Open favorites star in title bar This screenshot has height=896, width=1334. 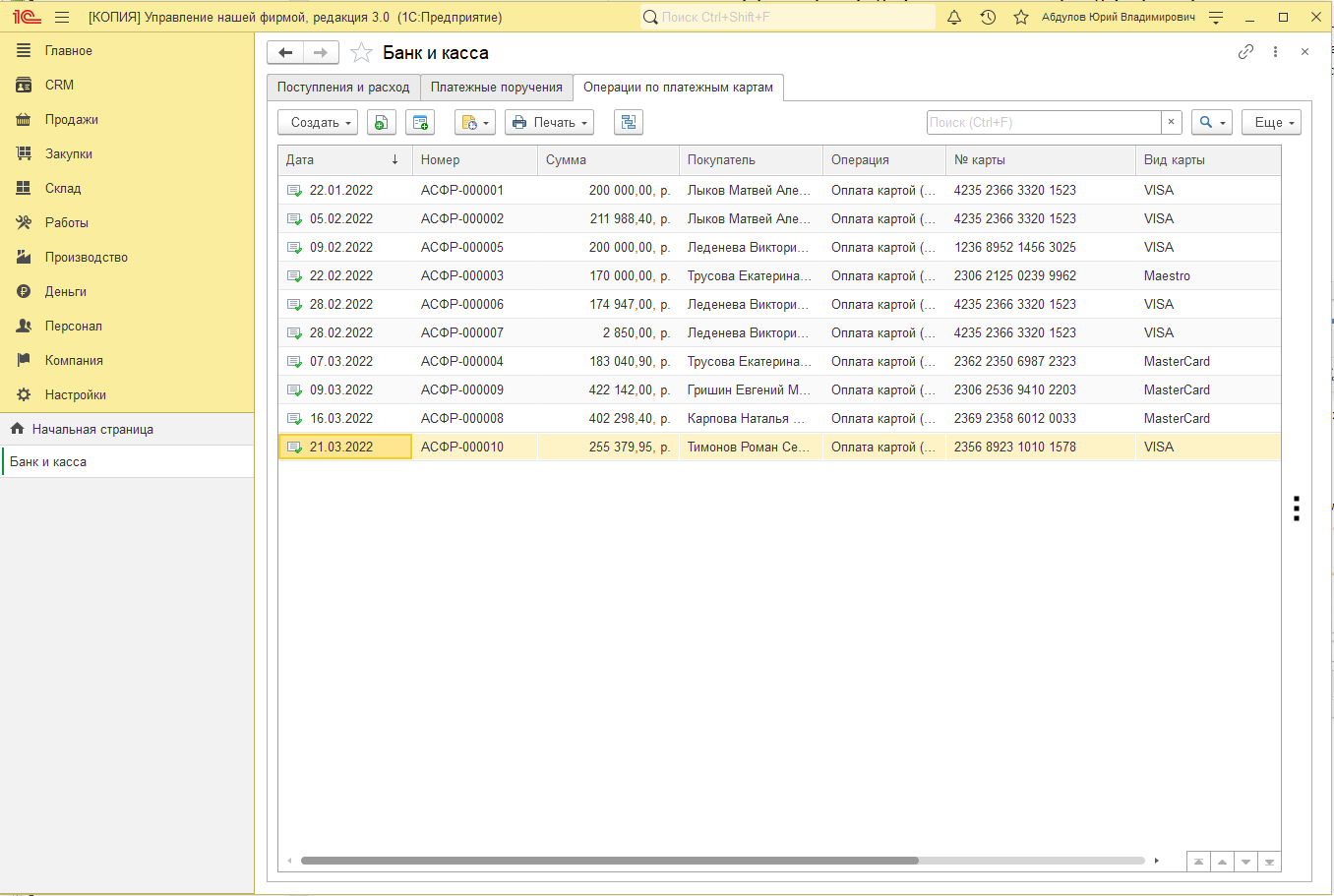pos(1021,17)
